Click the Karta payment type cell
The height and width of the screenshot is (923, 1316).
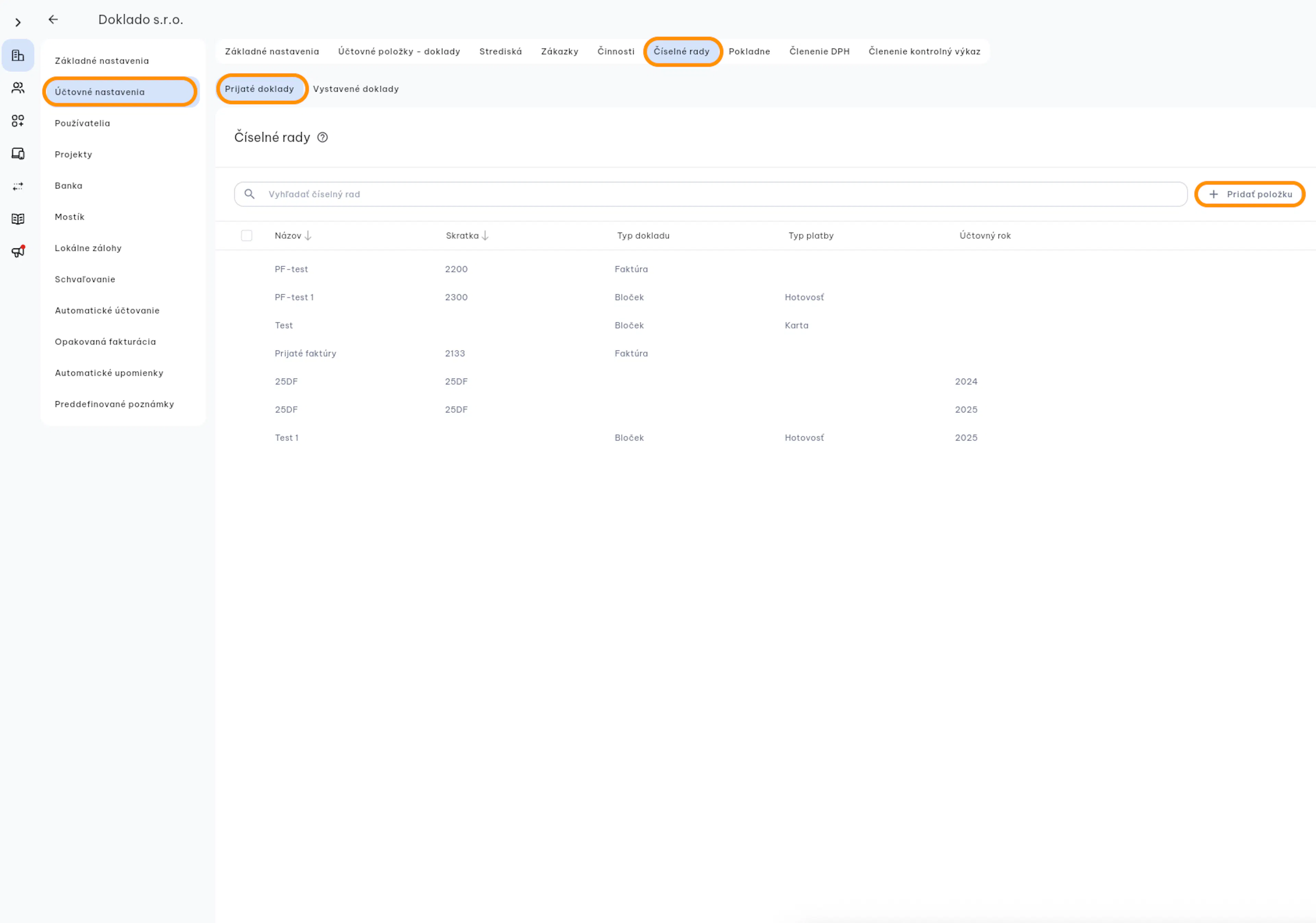[x=797, y=325]
